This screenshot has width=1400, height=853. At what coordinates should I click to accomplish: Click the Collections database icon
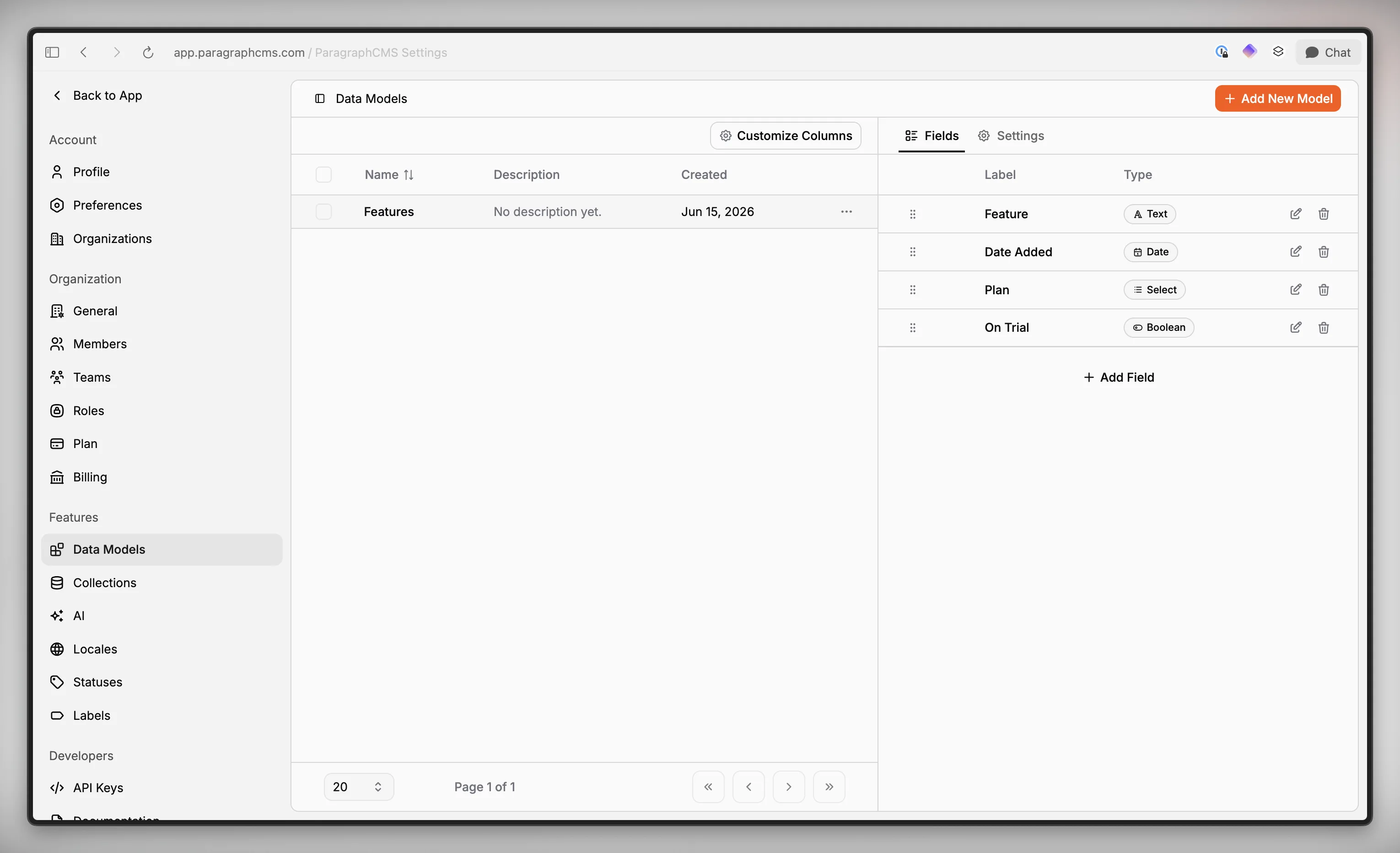coord(57,583)
